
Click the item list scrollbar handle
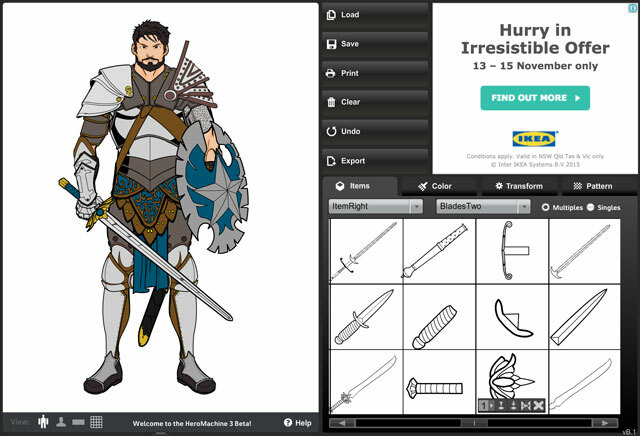click(x=474, y=423)
